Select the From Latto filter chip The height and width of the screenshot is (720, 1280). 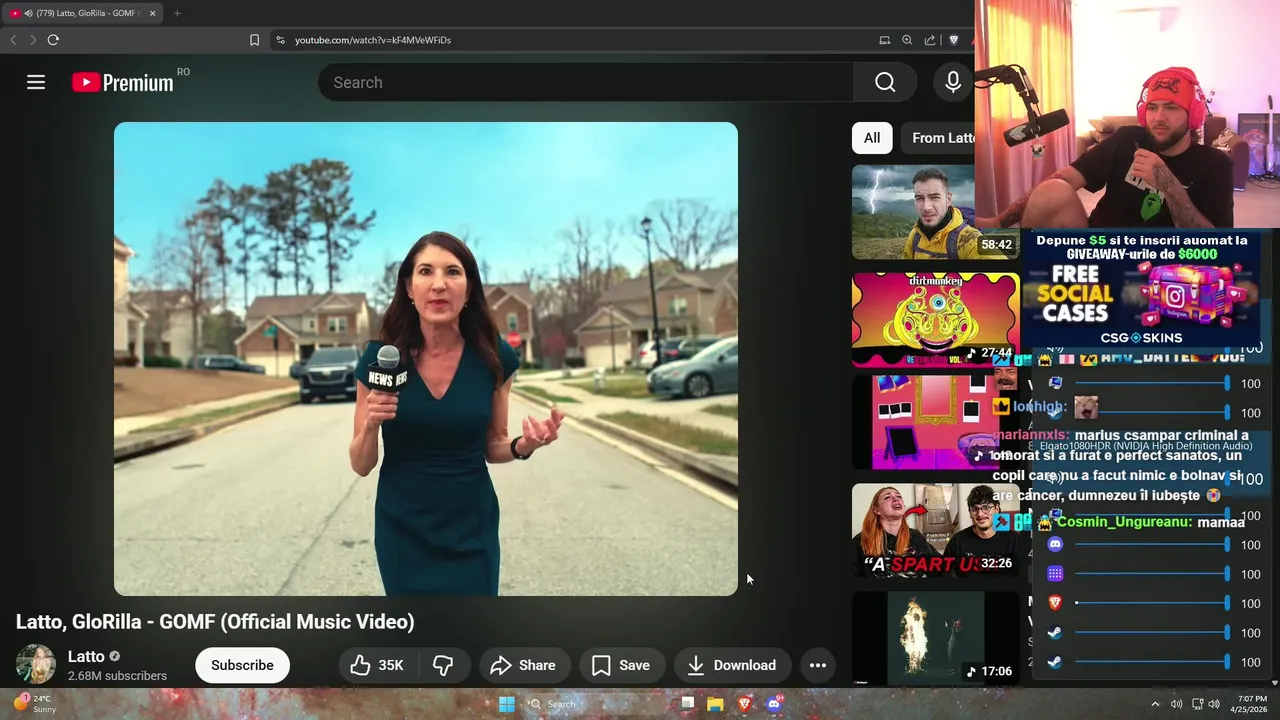tap(937, 138)
